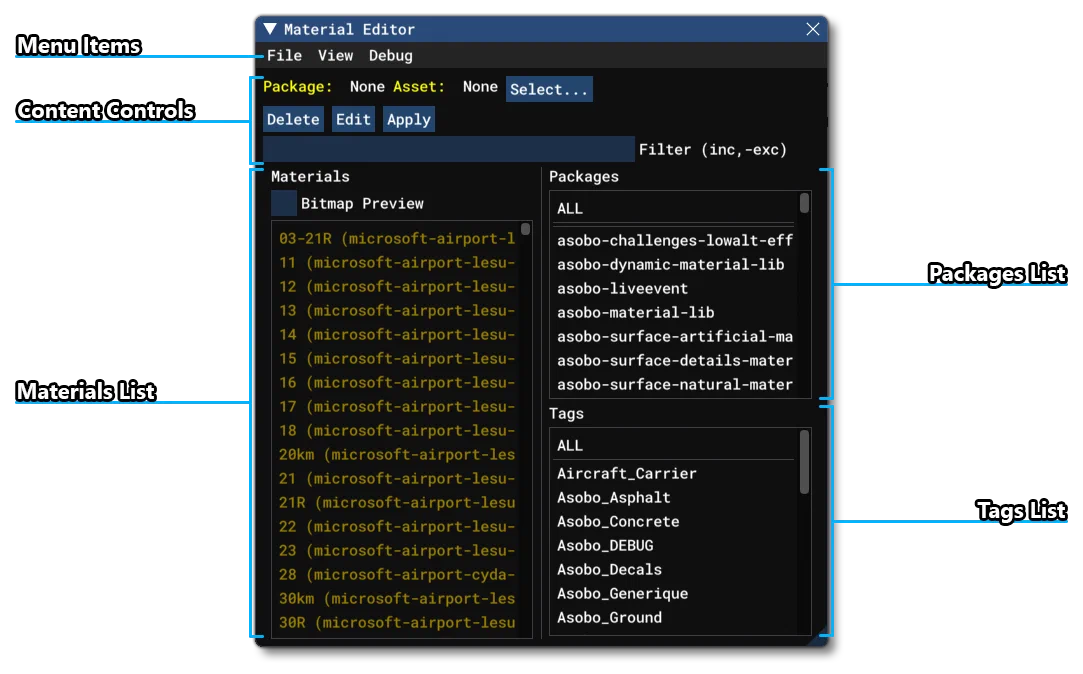Click the Apply button

[409, 119]
